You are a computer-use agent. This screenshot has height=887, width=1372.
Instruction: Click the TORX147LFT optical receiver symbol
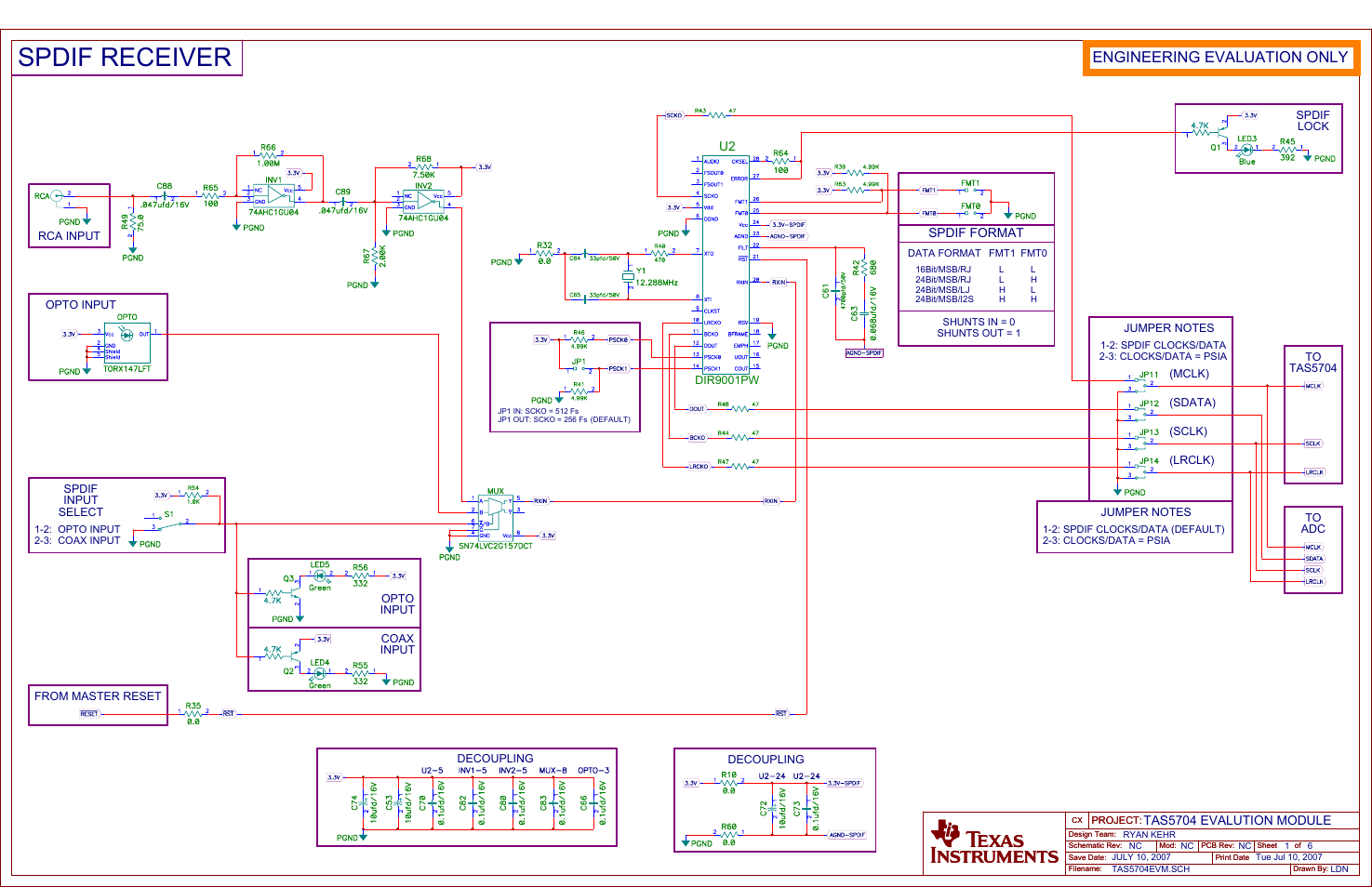tap(127, 343)
